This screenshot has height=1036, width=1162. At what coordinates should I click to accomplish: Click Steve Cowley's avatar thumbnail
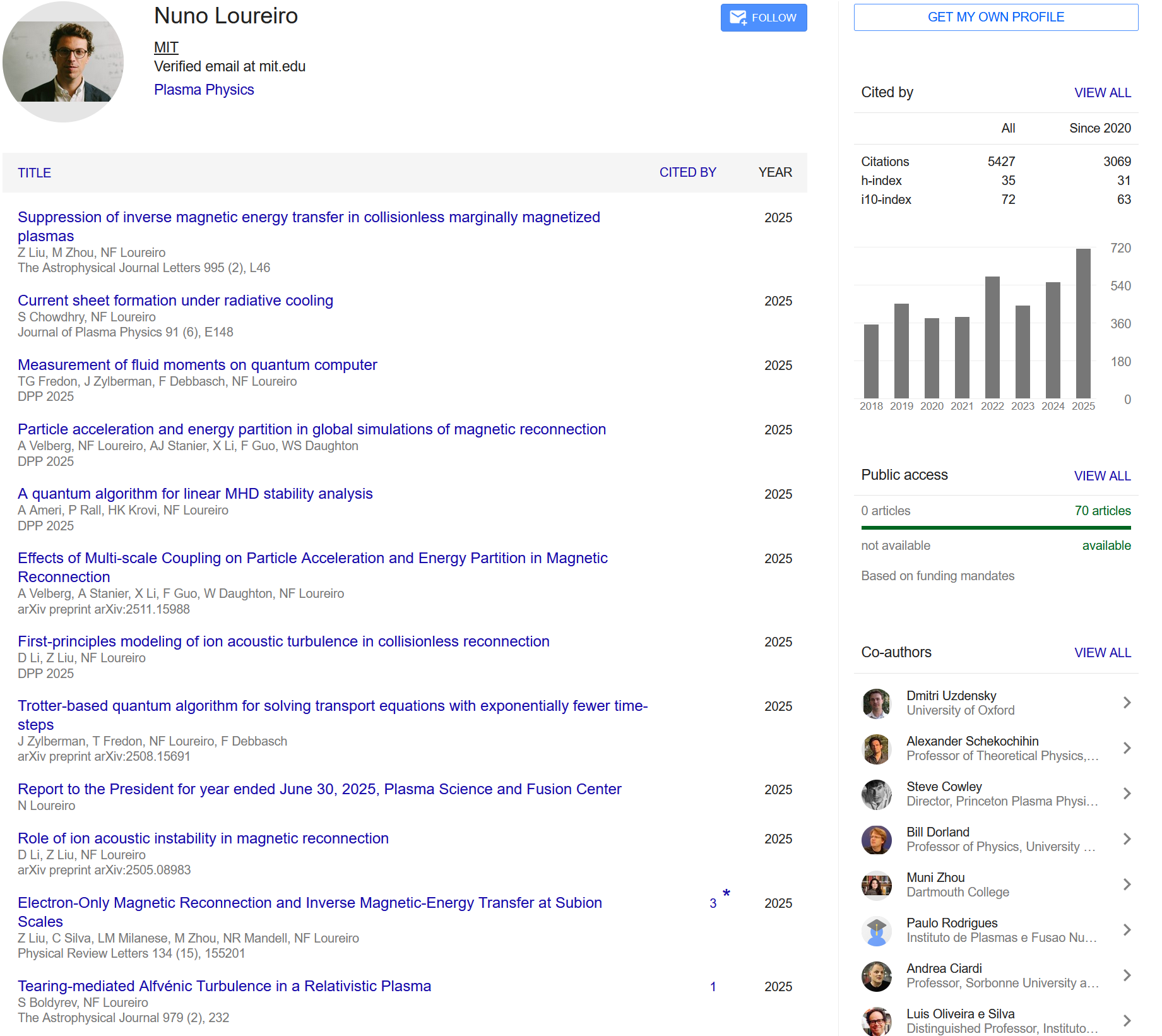pos(877,795)
